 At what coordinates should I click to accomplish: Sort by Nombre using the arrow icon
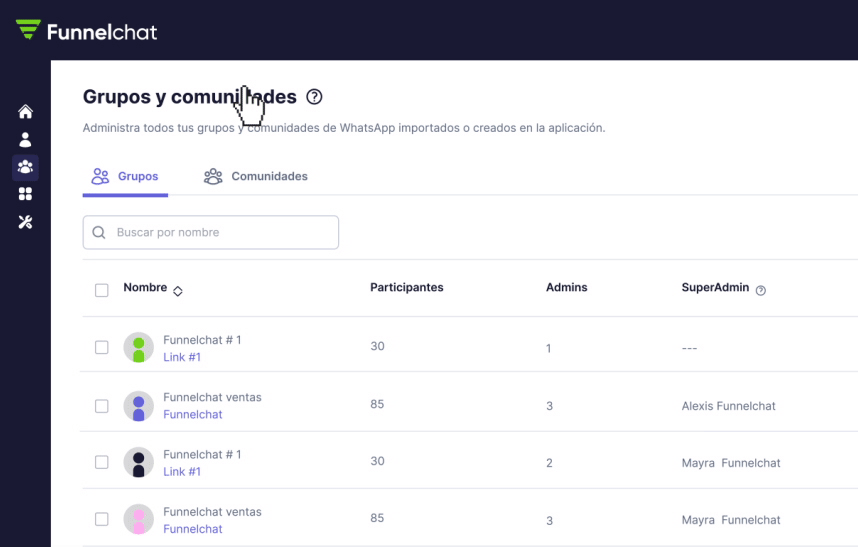pos(178,291)
